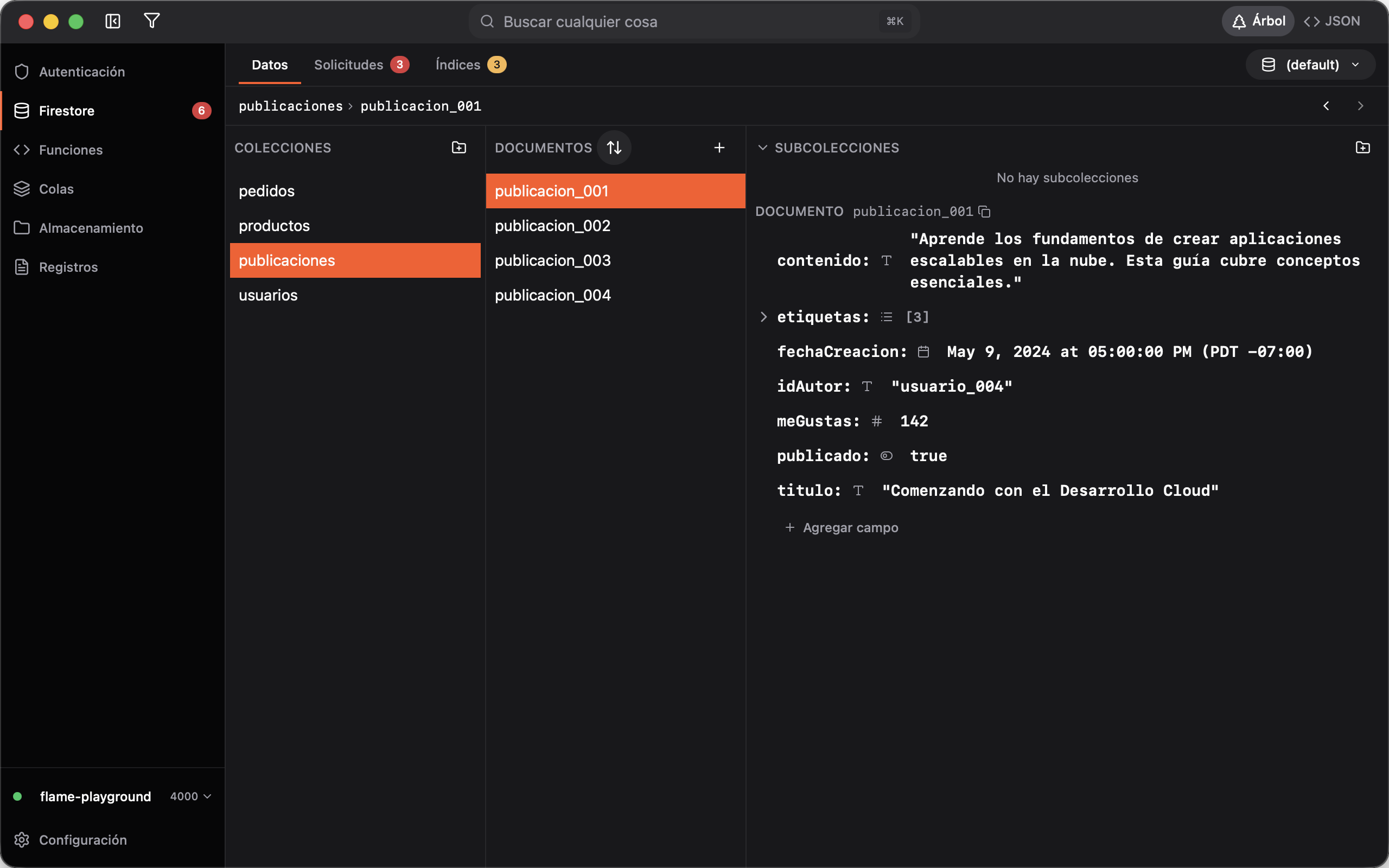Switch to Árbol tree view

pyautogui.click(x=1258, y=21)
